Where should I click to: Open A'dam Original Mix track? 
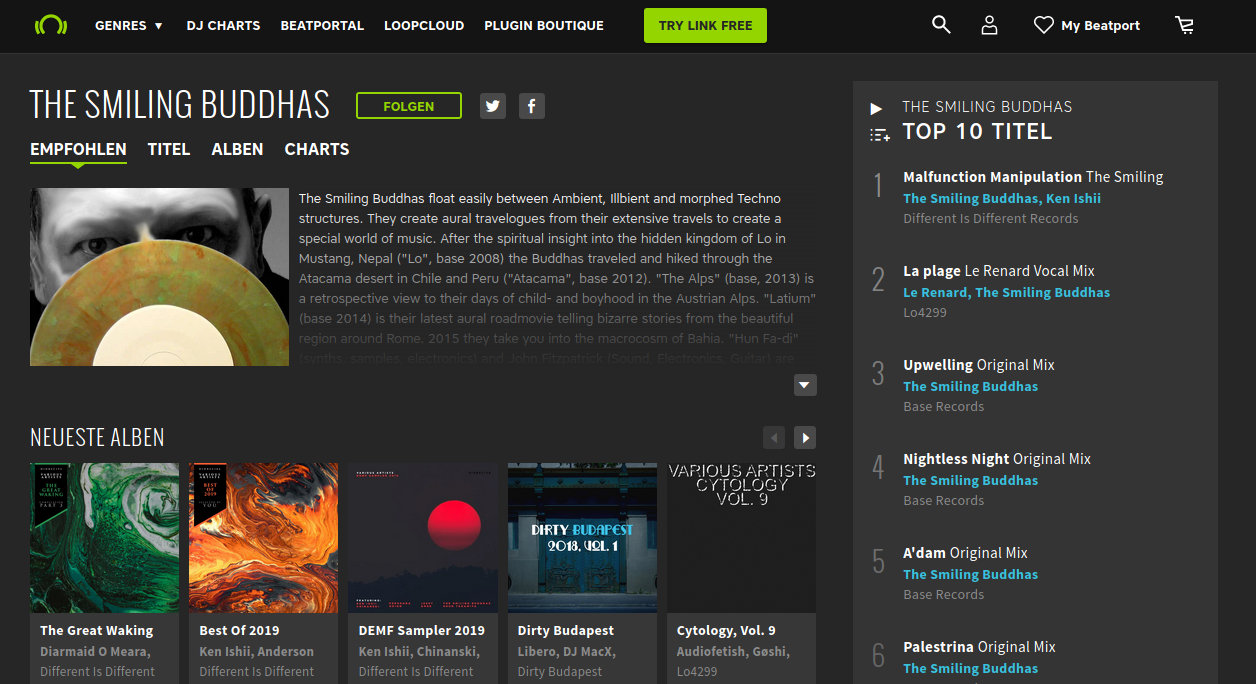(x=965, y=553)
